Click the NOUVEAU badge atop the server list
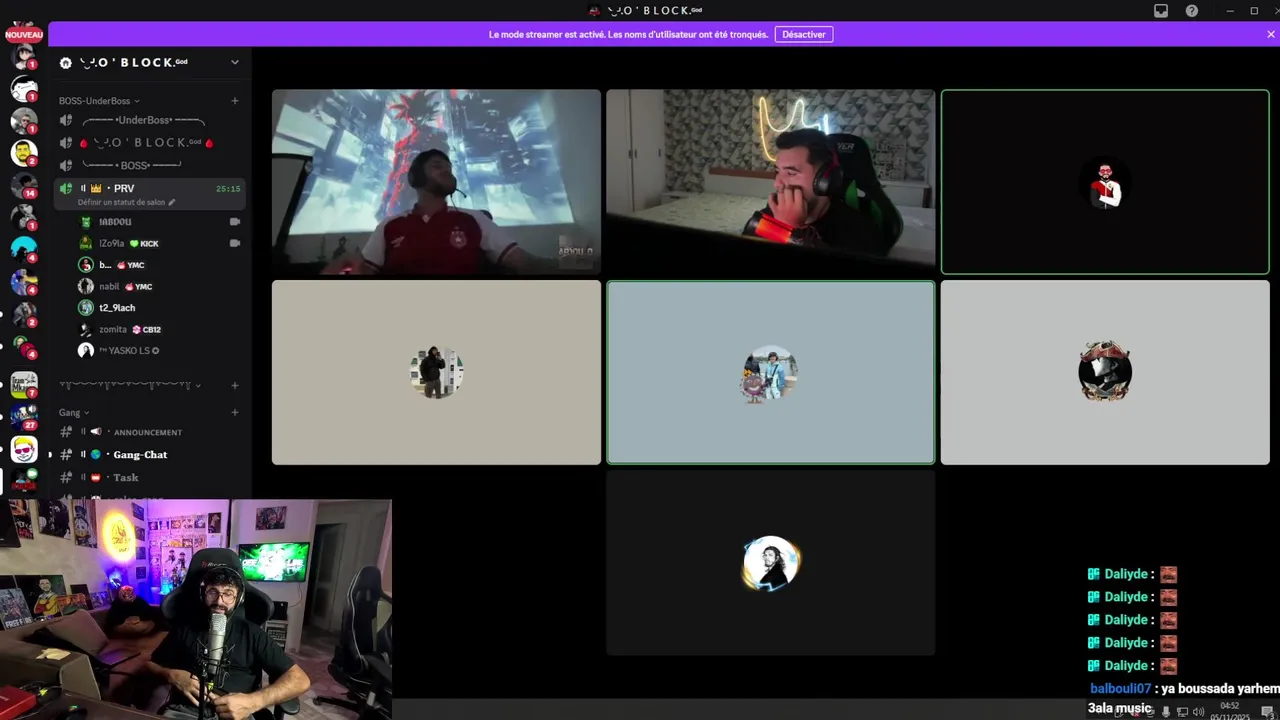 pyautogui.click(x=24, y=35)
